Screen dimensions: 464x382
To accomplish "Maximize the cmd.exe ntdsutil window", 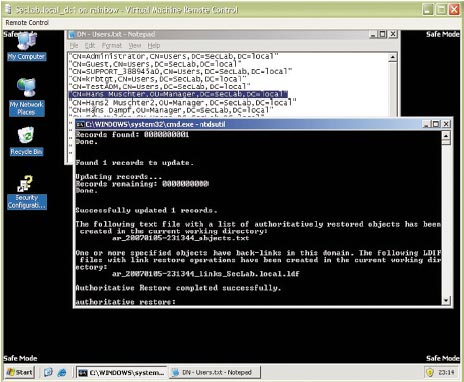I will 436,124.
